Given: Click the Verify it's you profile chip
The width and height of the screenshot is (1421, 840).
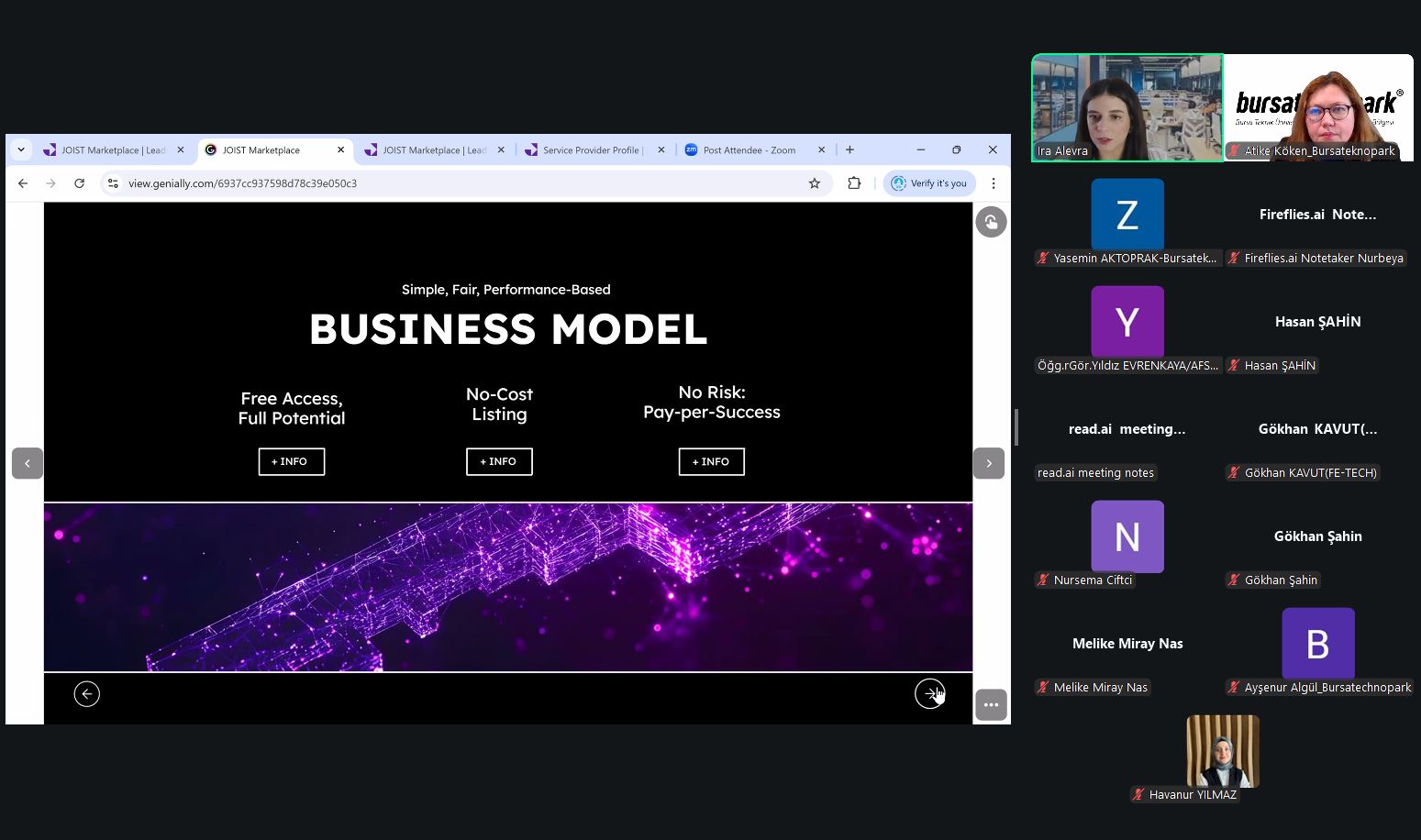Looking at the screenshot, I should [929, 183].
